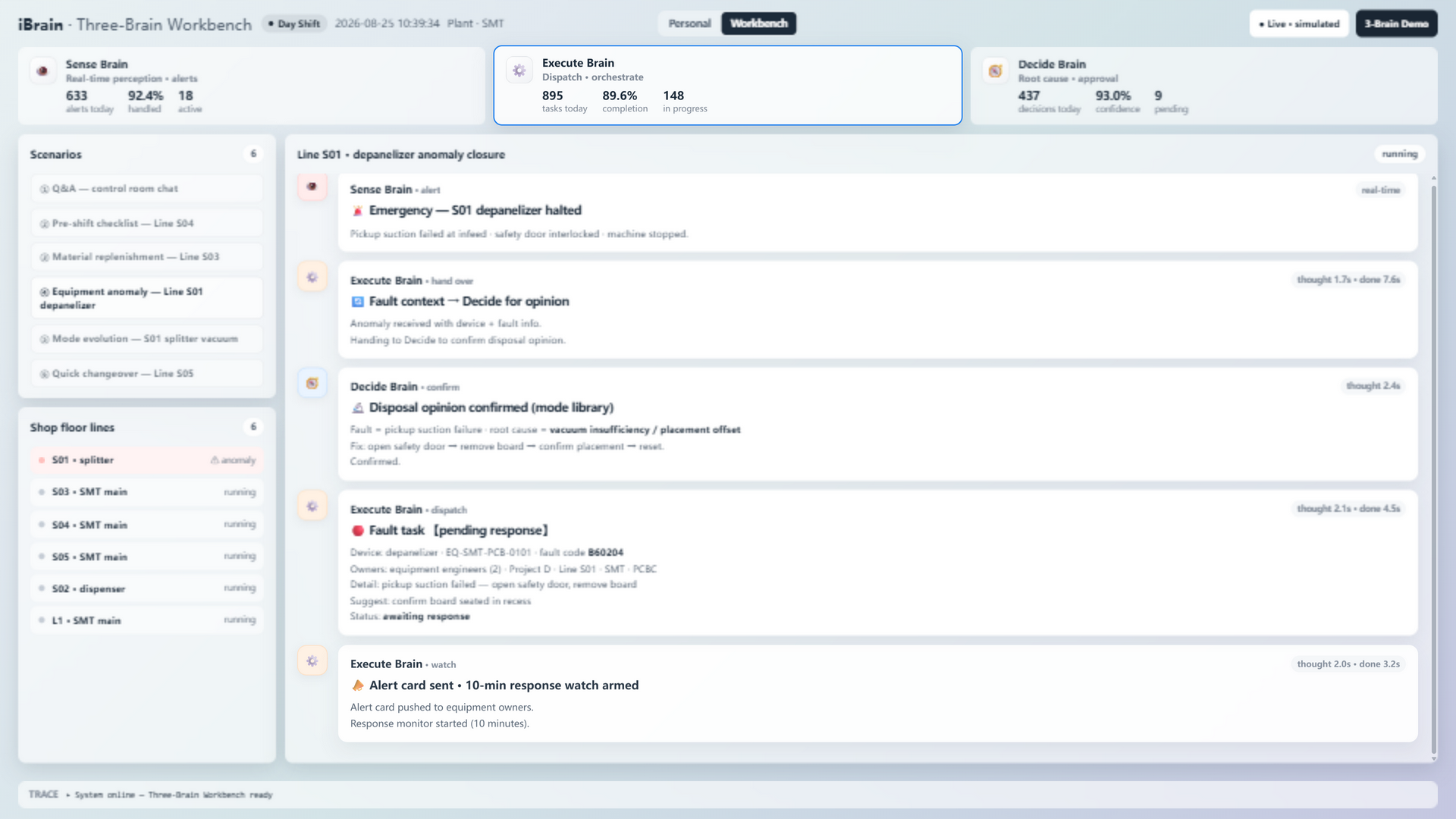Select Mode evolution S01 splitter vacuum scenario
This screenshot has height=819, width=1456.
point(147,339)
